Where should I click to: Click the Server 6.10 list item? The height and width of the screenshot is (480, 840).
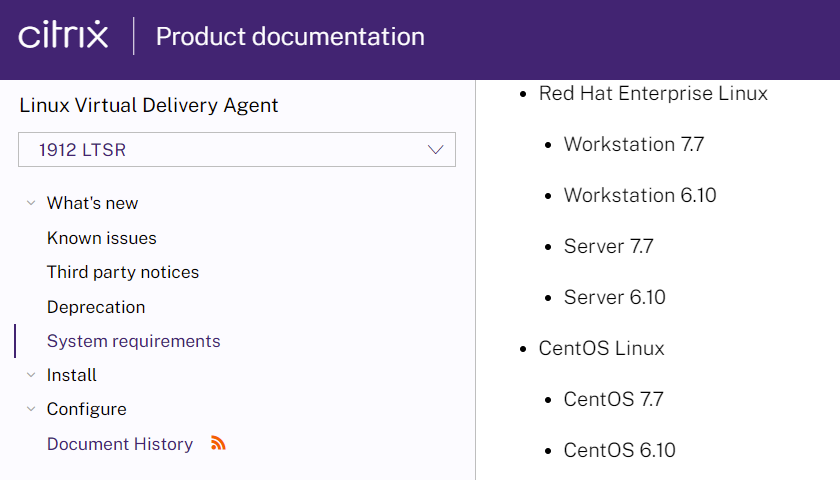(614, 297)
